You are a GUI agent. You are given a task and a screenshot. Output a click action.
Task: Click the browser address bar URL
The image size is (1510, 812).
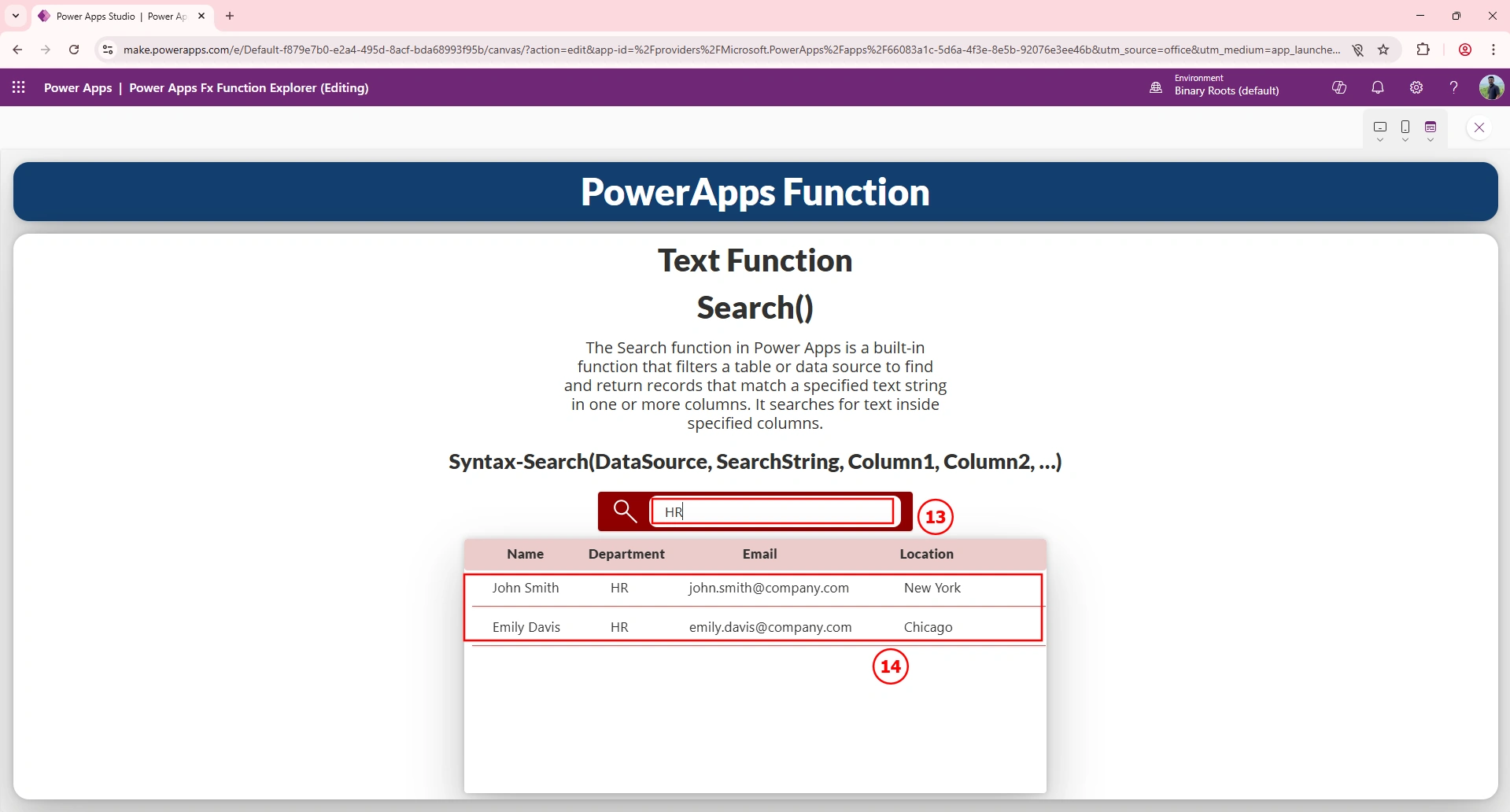click(x=732, y=50)
